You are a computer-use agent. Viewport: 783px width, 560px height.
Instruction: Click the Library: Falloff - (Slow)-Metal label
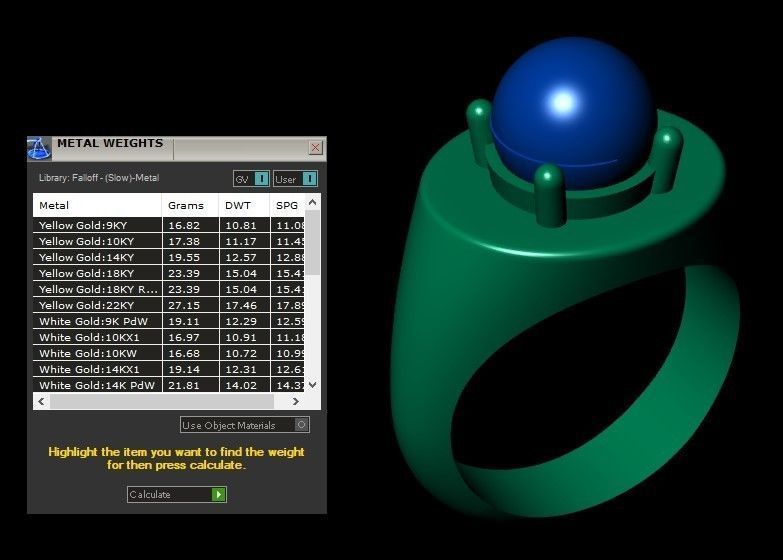pyautogui.click(x=99, y=178)
